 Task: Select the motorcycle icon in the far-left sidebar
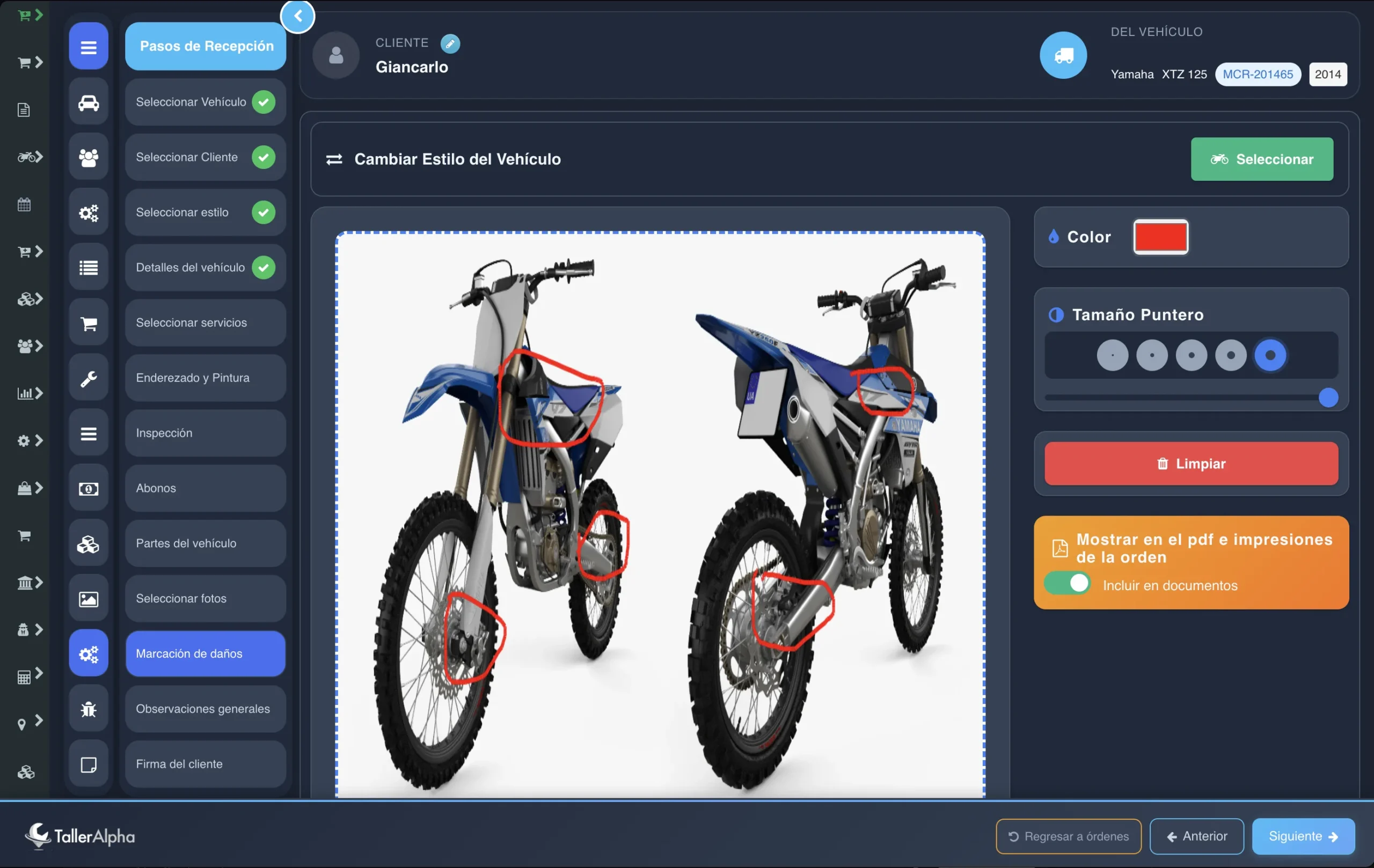(x=27, y=157)
